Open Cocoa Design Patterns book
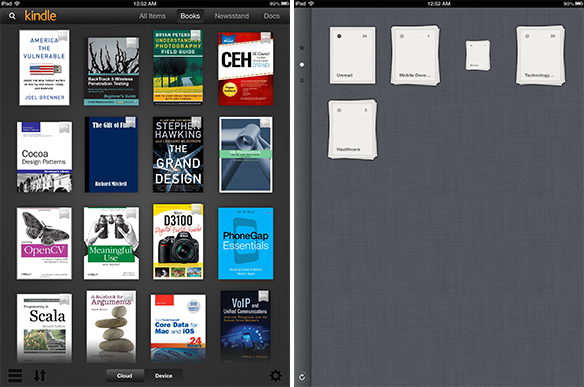The image size is (584, 387). click(x=44, y=157)
